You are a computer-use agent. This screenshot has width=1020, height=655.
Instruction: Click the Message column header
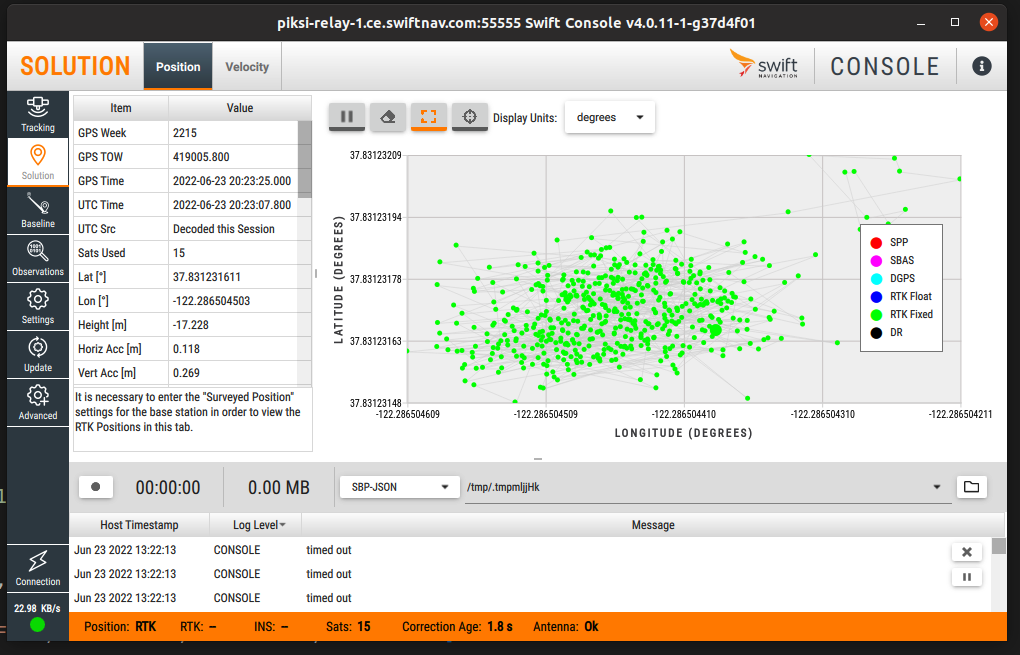tap(653, 524)
